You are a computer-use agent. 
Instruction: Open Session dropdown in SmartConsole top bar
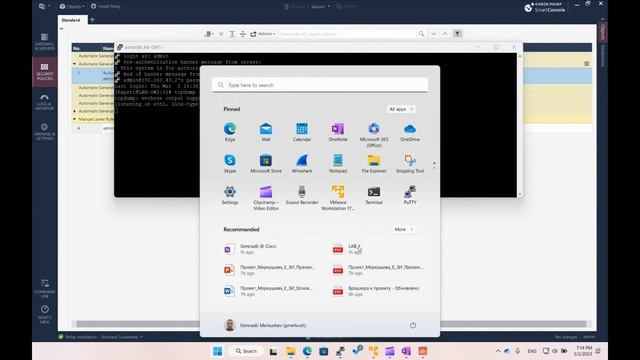click(320, 7)
